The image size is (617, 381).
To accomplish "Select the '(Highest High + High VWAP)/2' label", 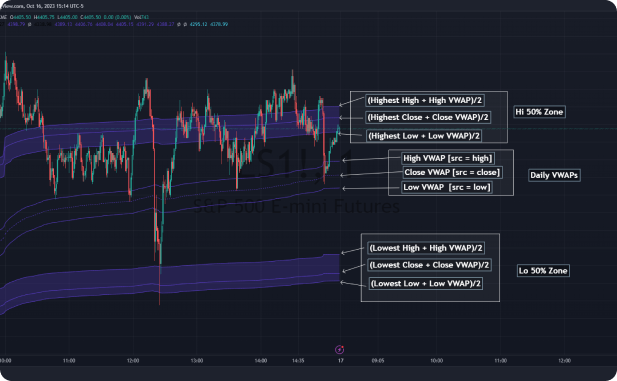I will 425,100.
